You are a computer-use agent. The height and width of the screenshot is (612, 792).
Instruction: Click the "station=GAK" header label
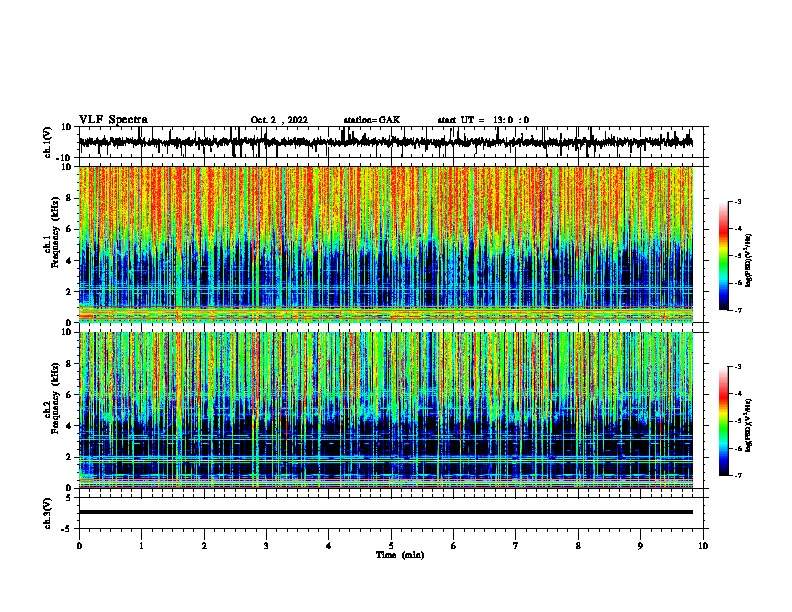372,120
